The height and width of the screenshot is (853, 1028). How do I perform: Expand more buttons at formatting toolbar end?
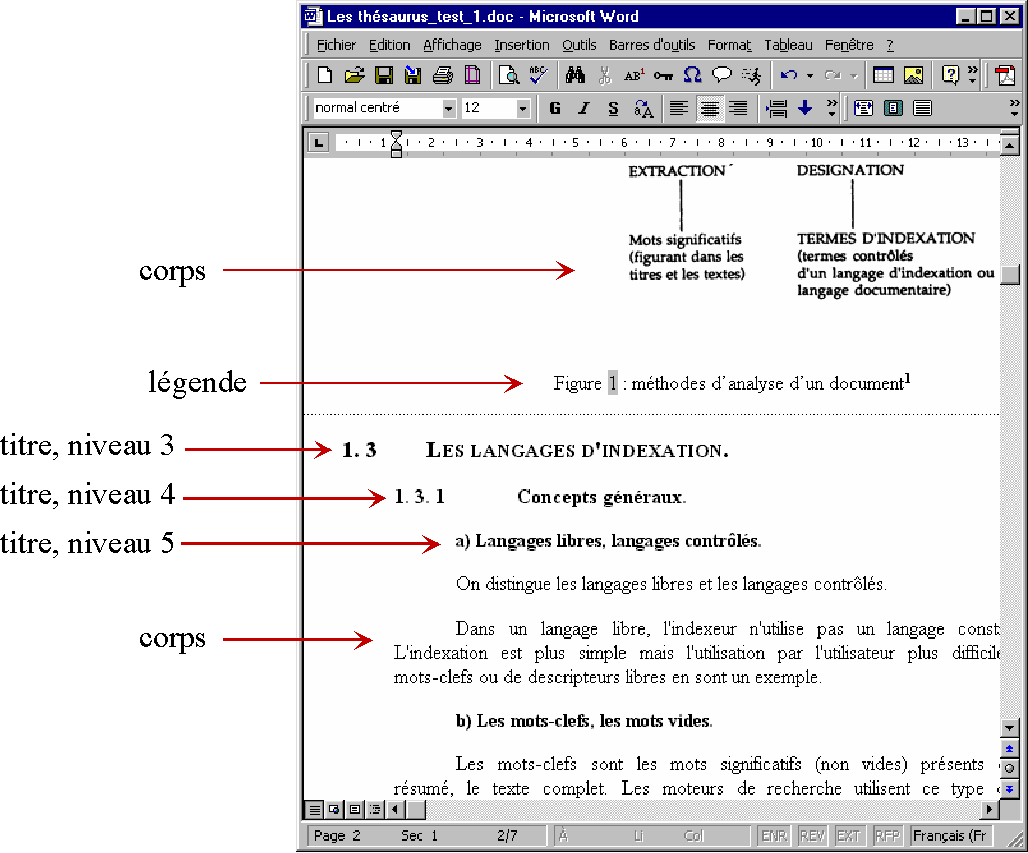tap(1015, 108)
